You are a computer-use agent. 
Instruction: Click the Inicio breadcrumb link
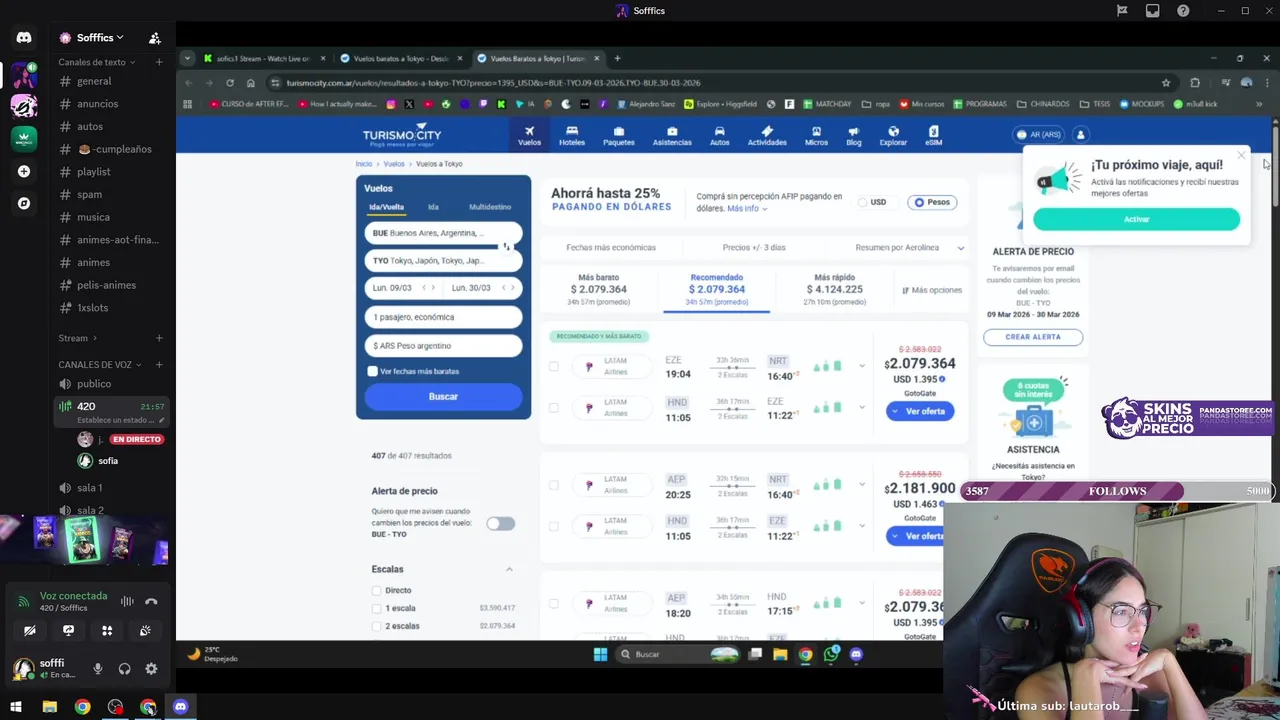tap(363, 164)
